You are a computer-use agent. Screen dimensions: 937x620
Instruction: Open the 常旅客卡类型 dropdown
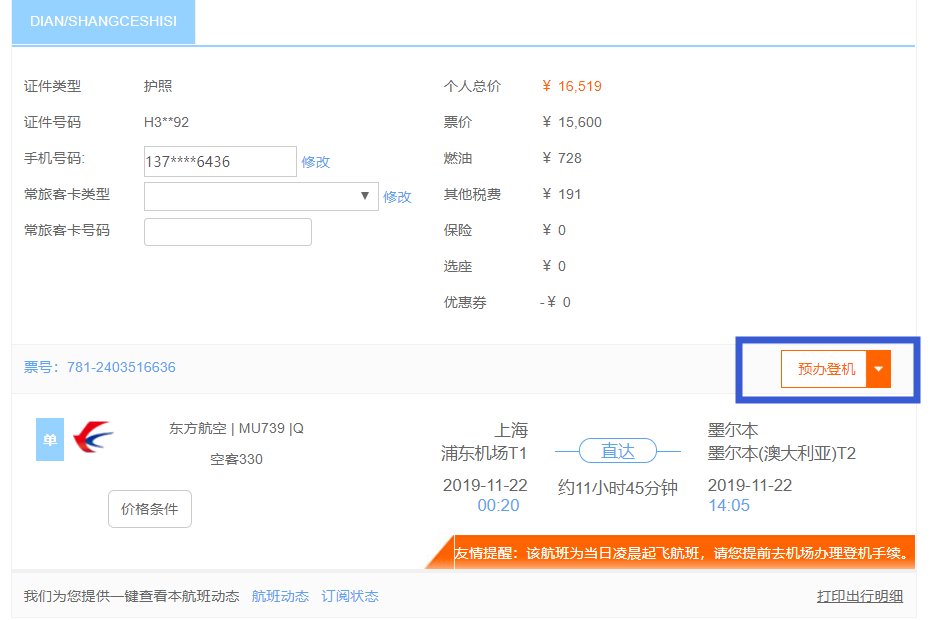(x=261, y=196)
